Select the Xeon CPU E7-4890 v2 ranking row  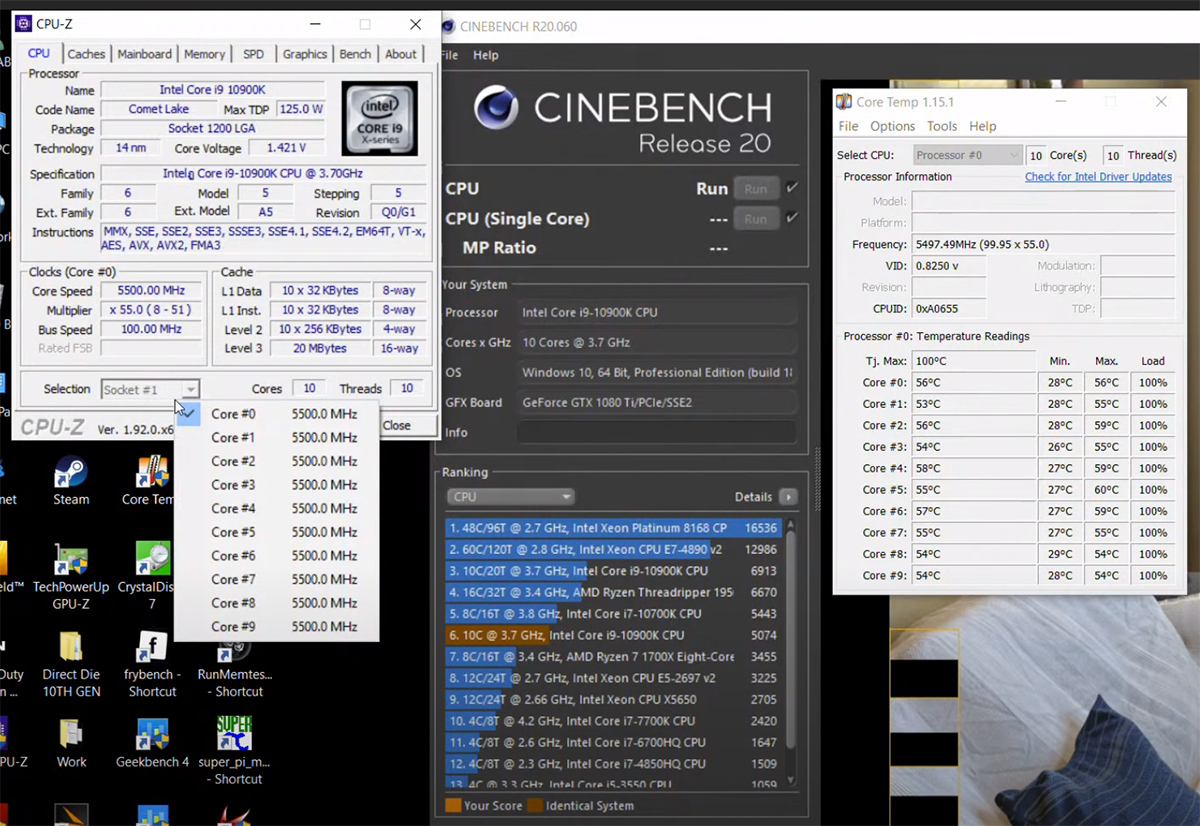click(x=613, y=549)
